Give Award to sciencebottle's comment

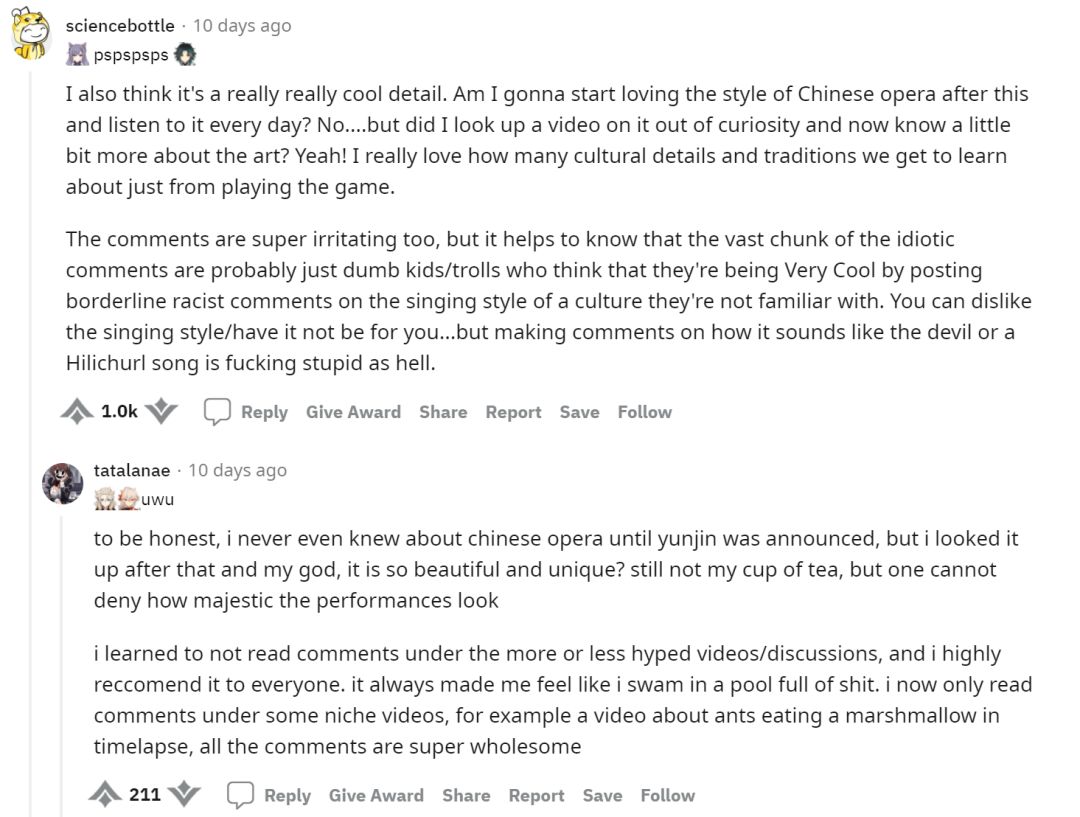coord(353,412)
